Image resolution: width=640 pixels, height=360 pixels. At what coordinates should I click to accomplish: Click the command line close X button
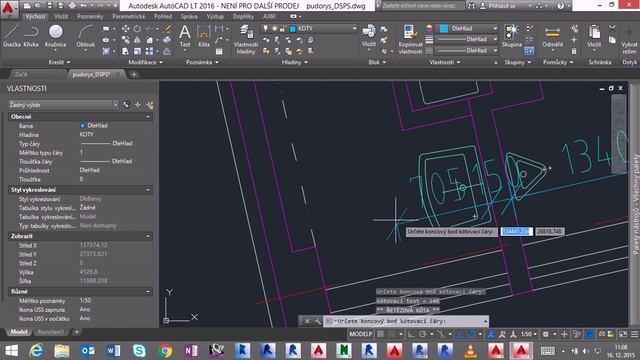307,321
